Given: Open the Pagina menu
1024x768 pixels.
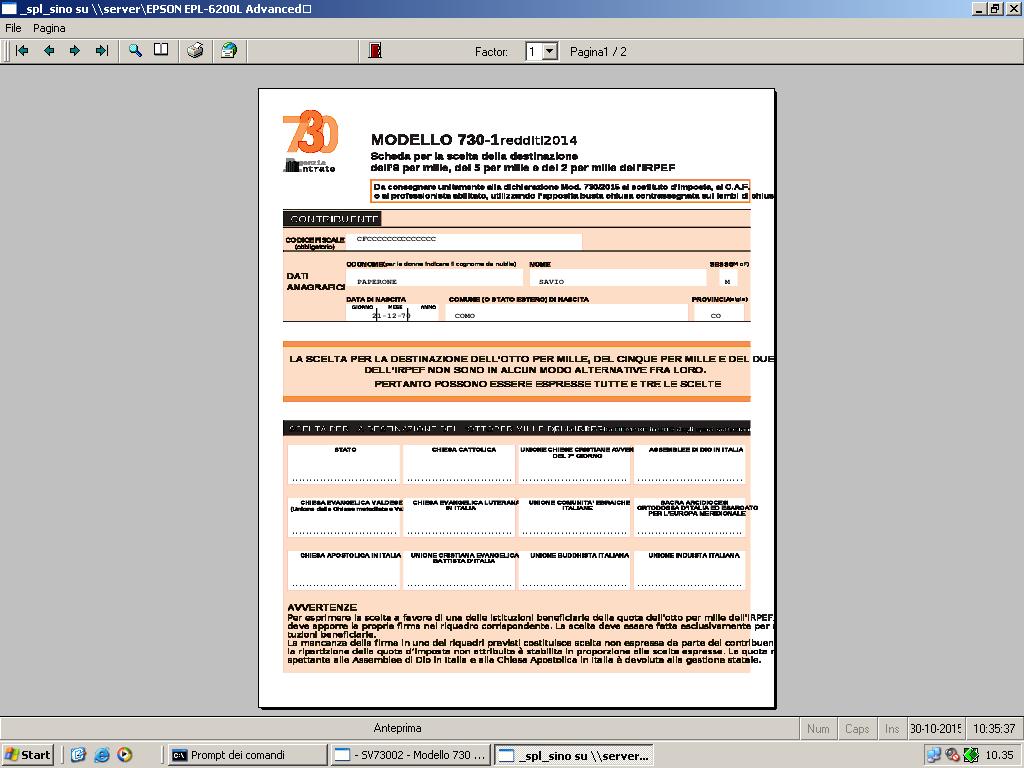Looking at the screenshot, I should 49,28.
